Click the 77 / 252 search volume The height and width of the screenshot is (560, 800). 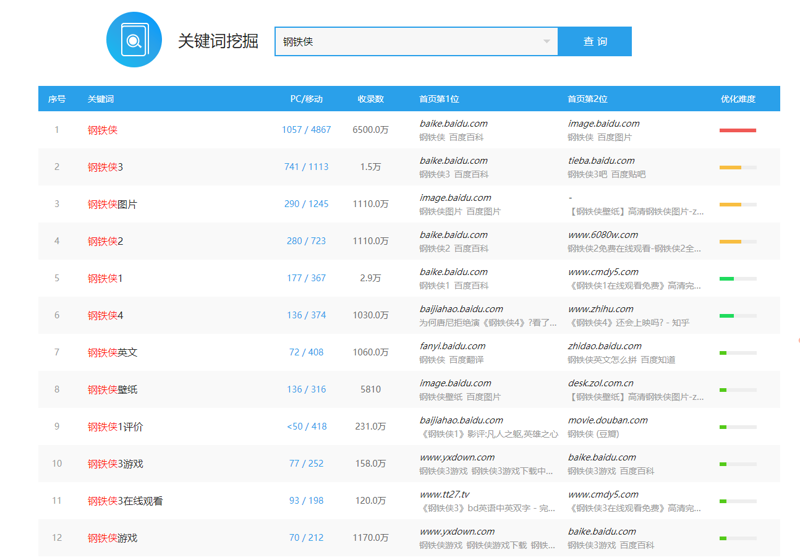(x=306, y=464)
